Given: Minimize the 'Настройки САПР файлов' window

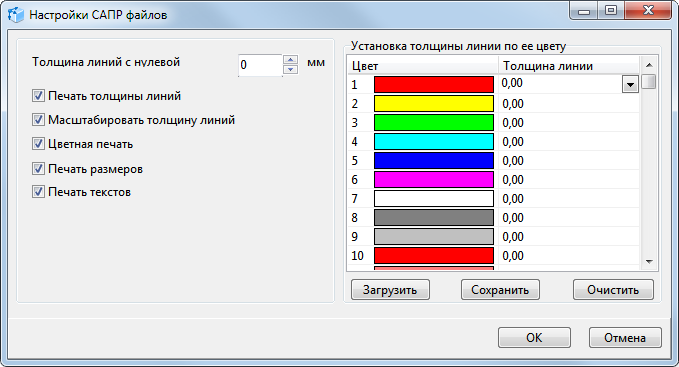Looking at the screenshot, I should tap(584, 11).
